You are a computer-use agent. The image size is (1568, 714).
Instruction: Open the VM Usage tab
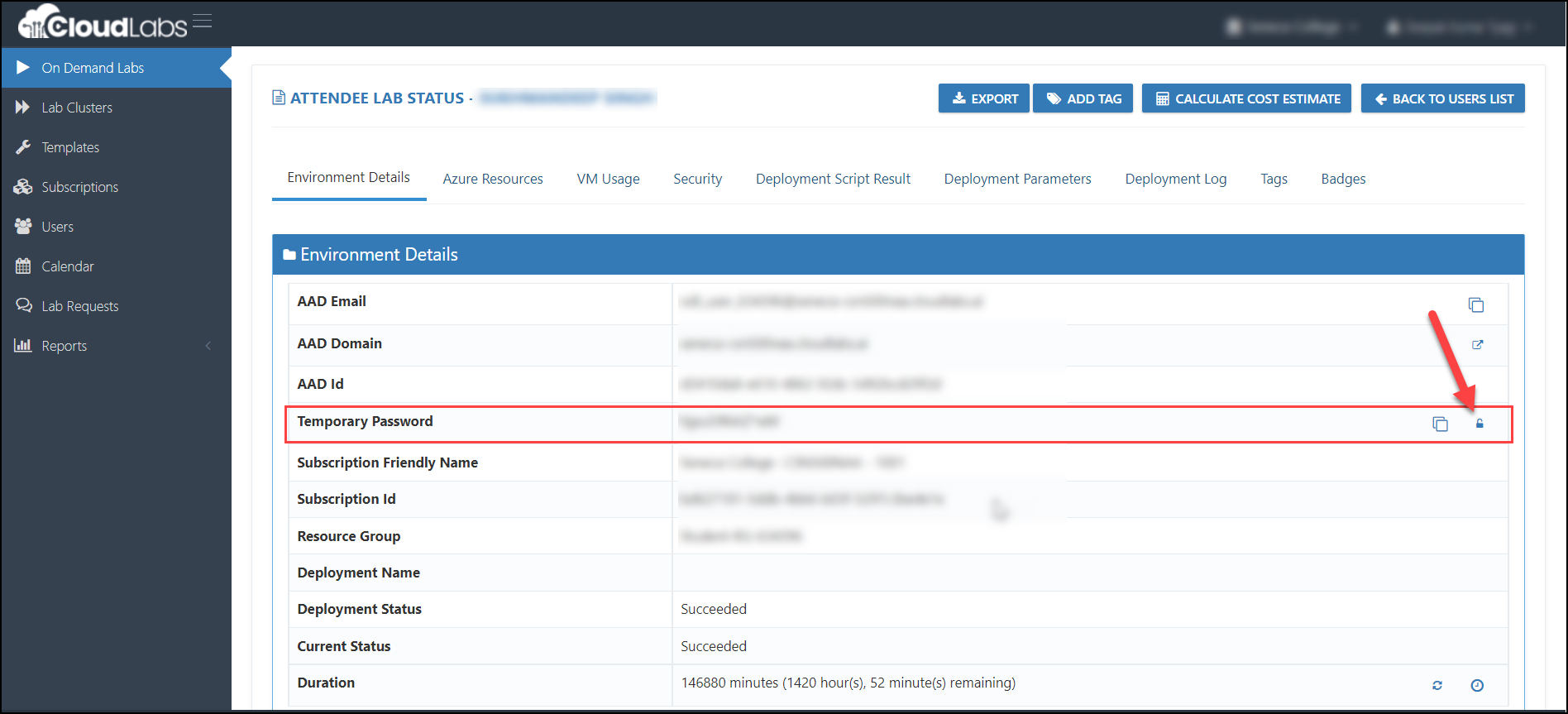(609, 179)
